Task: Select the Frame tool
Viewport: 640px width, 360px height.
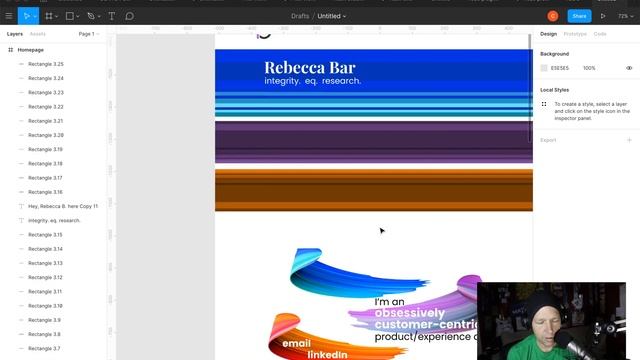Action: (x=49, y=16)
